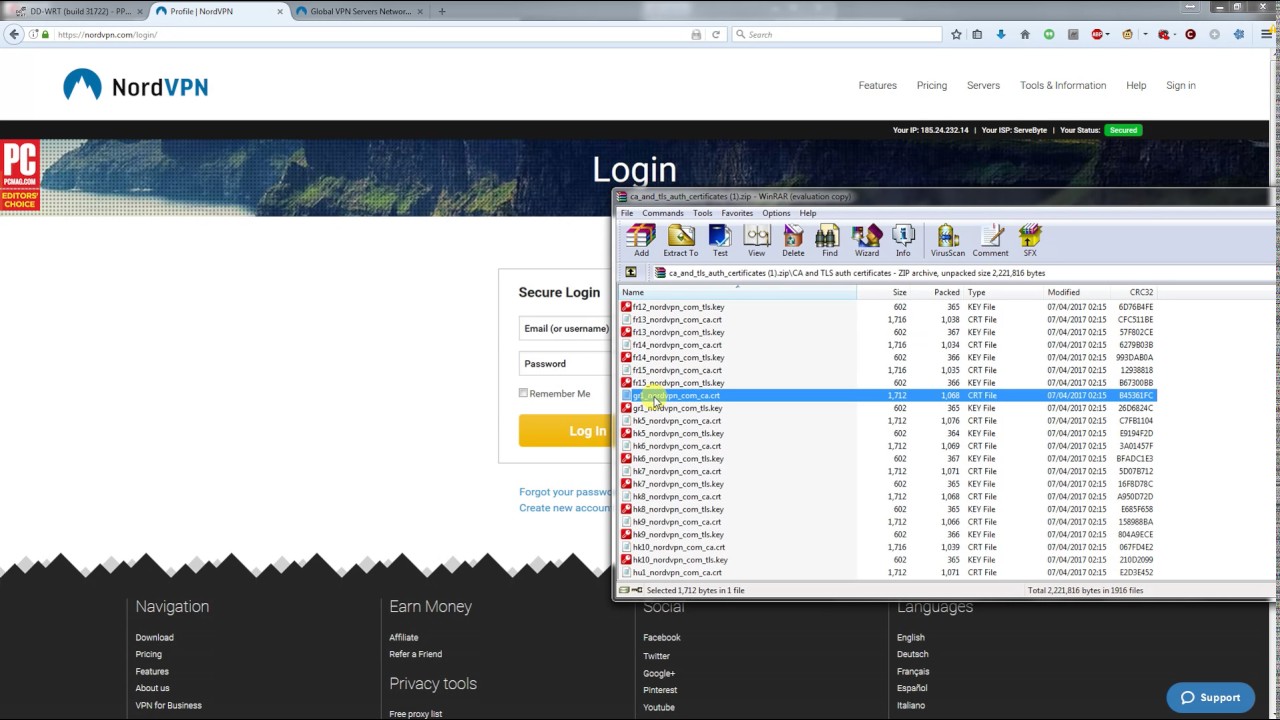Open the File menu in WinRAR
The width and height of the screenshot is (1280, 720).
(627, 213)
